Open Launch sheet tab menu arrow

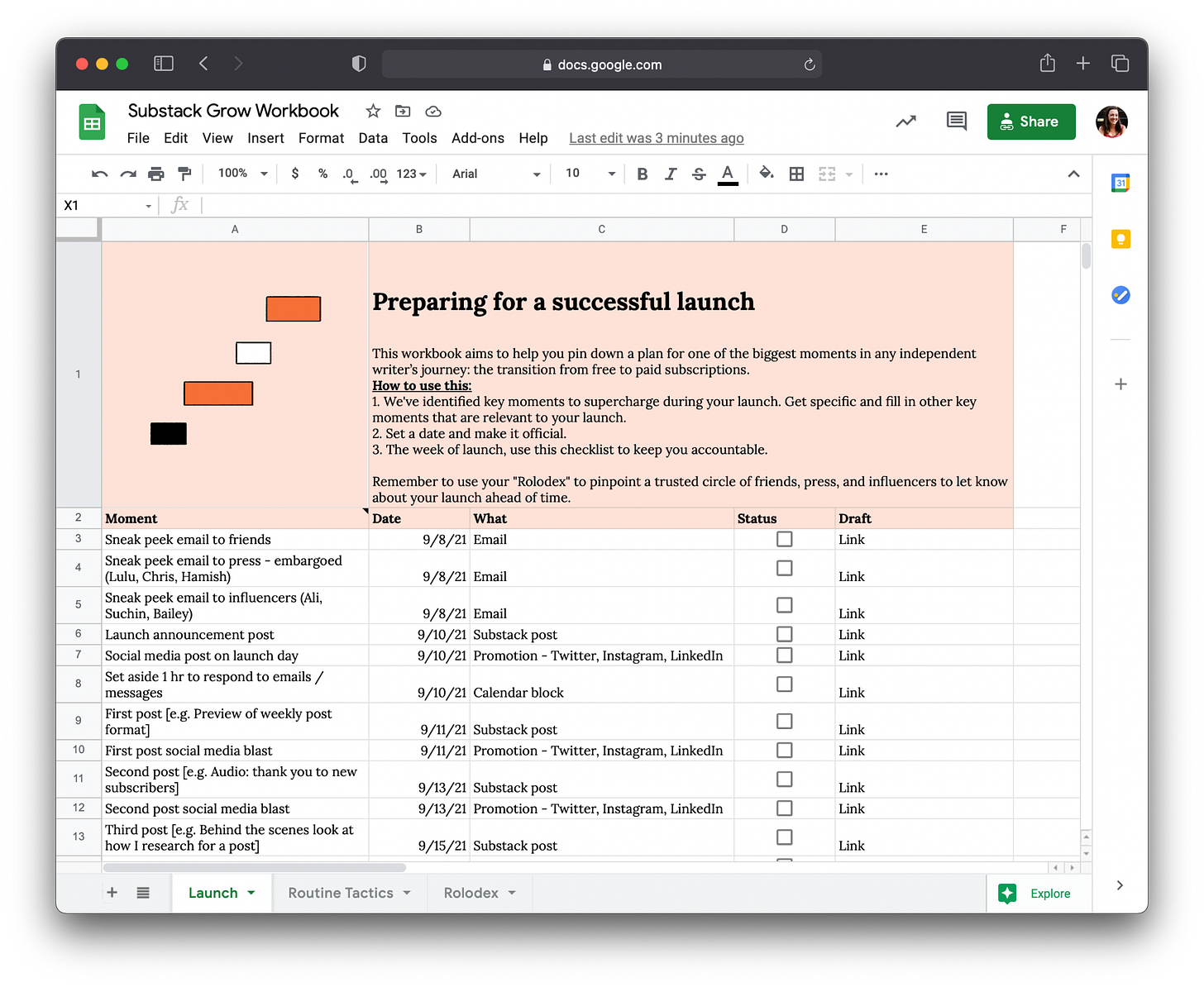click(251, 893)
